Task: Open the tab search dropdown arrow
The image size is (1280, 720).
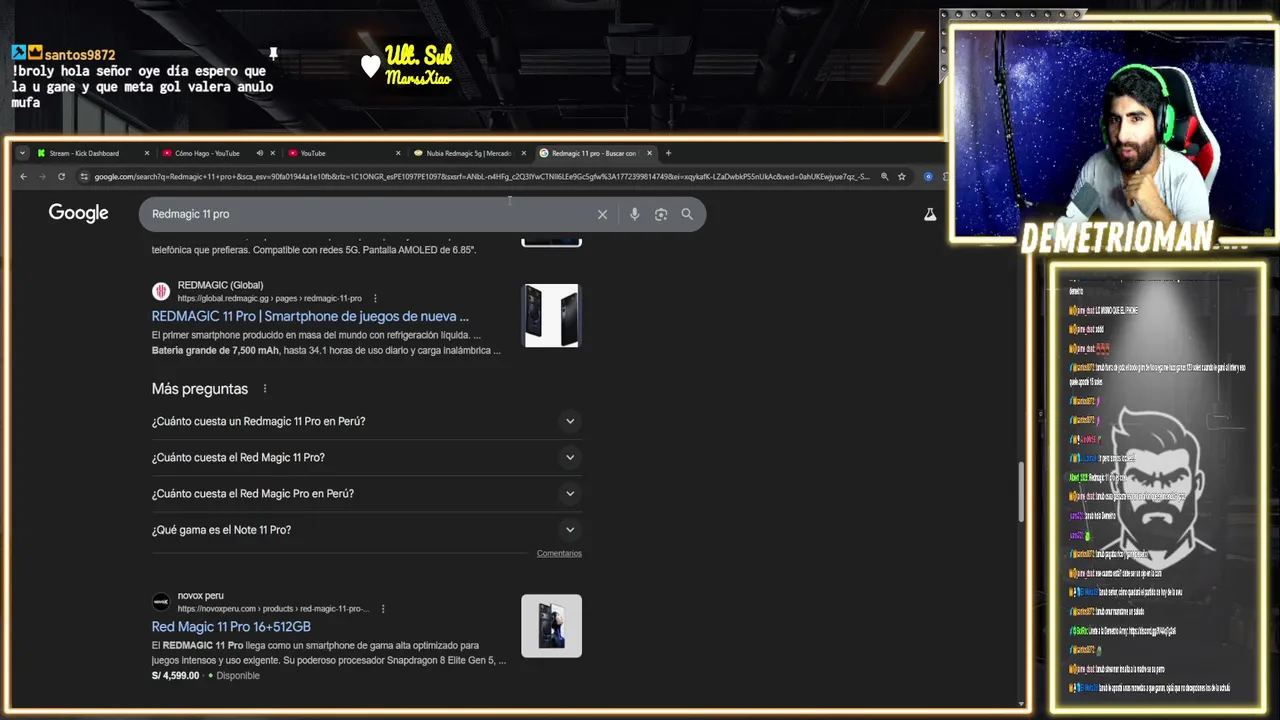Action: point(23,153)
